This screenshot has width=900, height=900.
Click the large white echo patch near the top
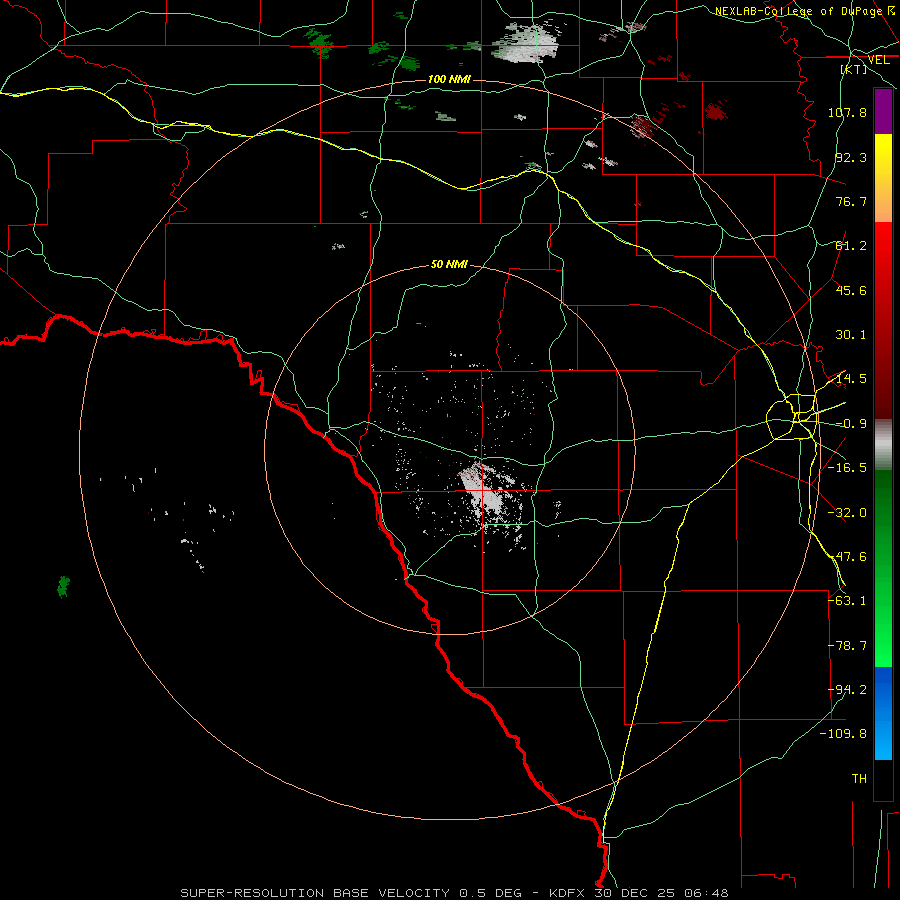[x=525, y=43]
